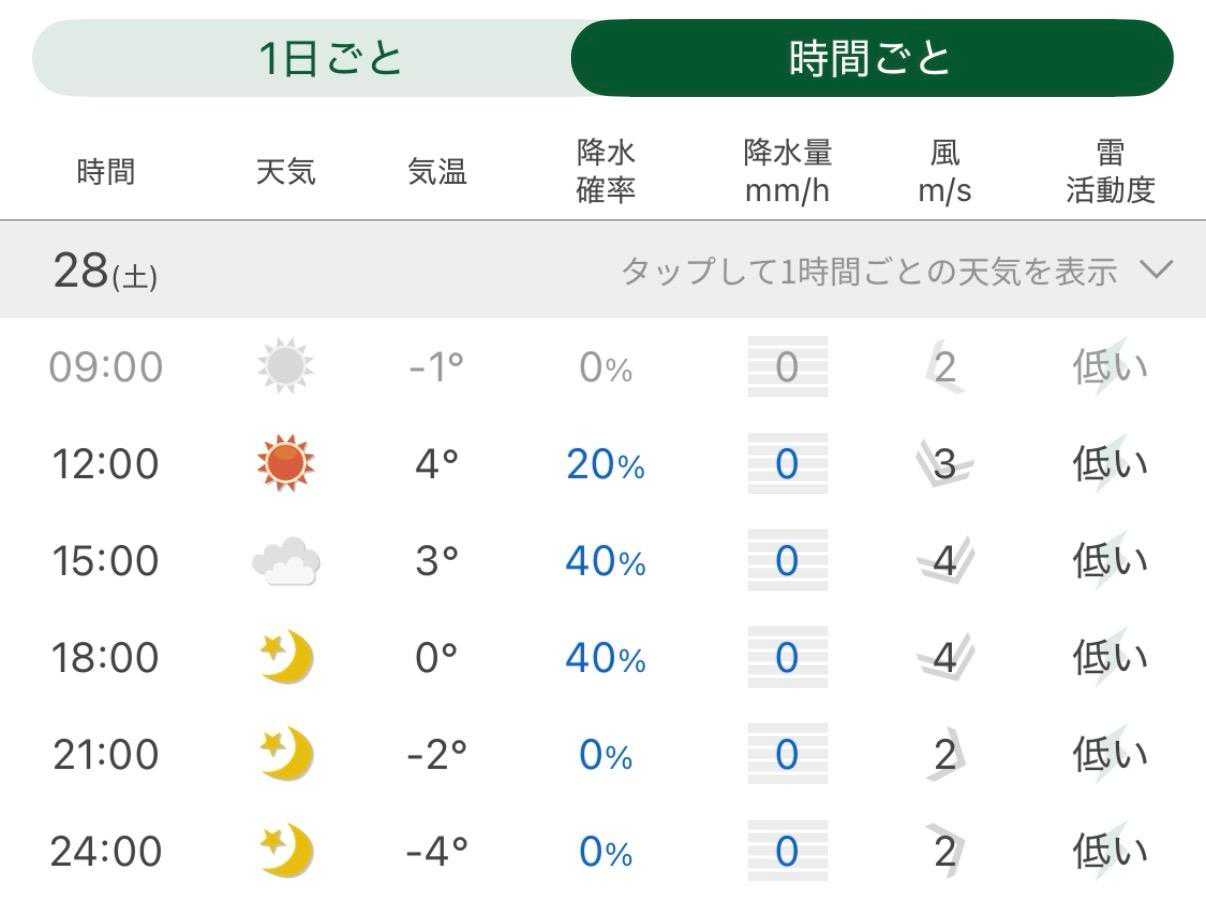1206x898 pixels.
Task: Click the 28(土) date header row
Action: (x=105, y=271)
